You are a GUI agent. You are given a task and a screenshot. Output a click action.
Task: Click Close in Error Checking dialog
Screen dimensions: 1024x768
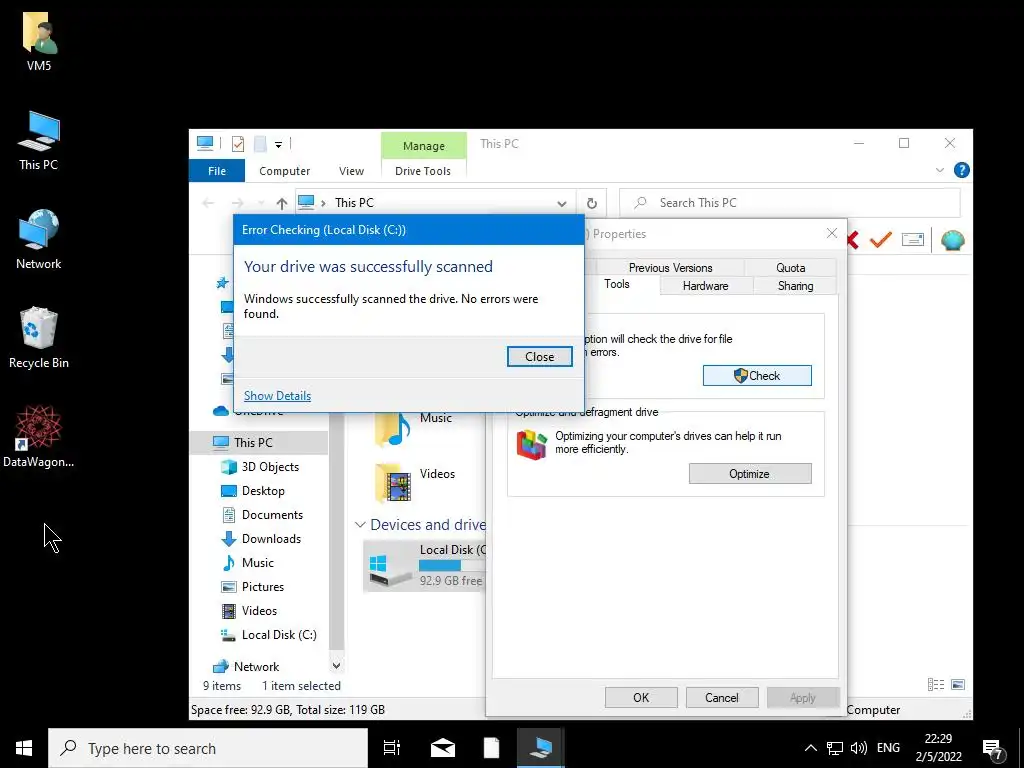tap(539, 357)
